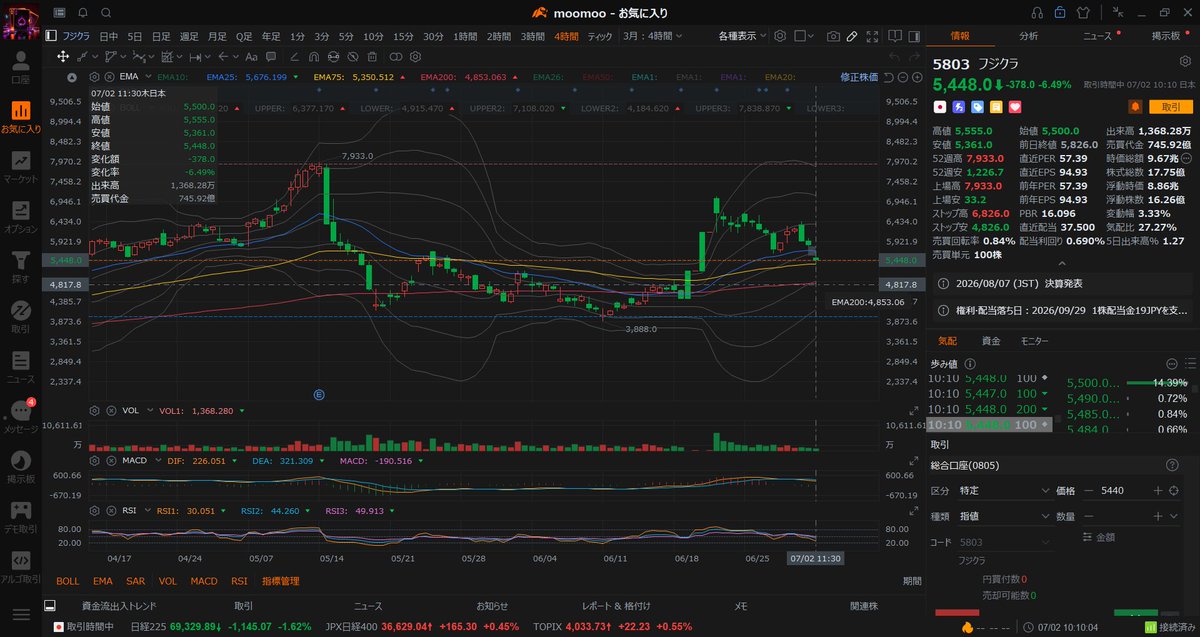Open the 2026/08/07 決算発表 notice
Viewport: 1200px width, 637px height.
click(1062, 284)
